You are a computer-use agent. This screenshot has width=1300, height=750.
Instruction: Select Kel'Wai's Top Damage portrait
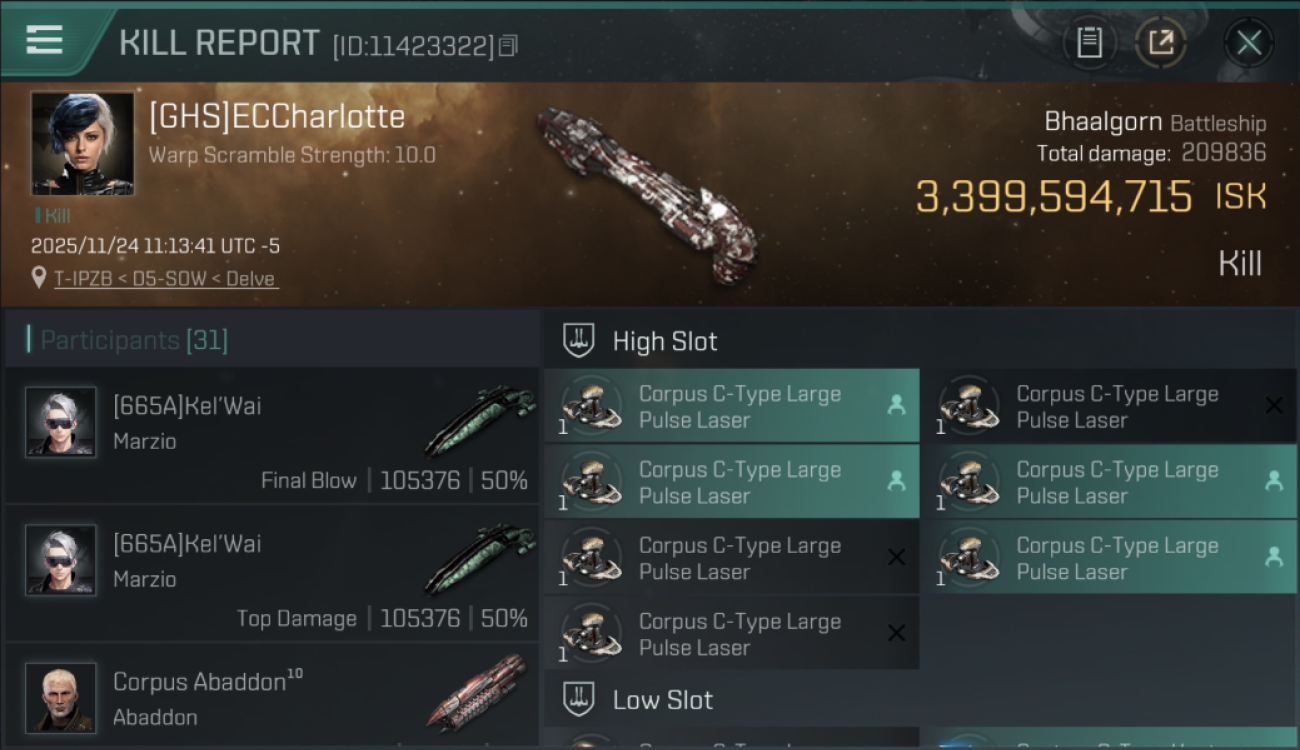tap(61, 559)
